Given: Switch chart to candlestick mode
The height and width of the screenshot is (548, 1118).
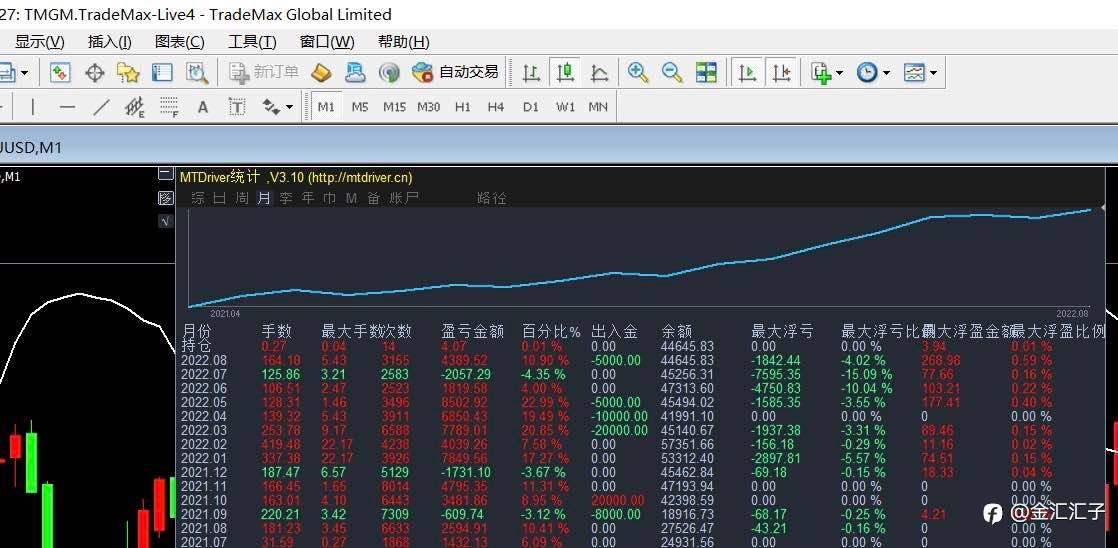Looking at the screenshot, I should pos(566,72).
